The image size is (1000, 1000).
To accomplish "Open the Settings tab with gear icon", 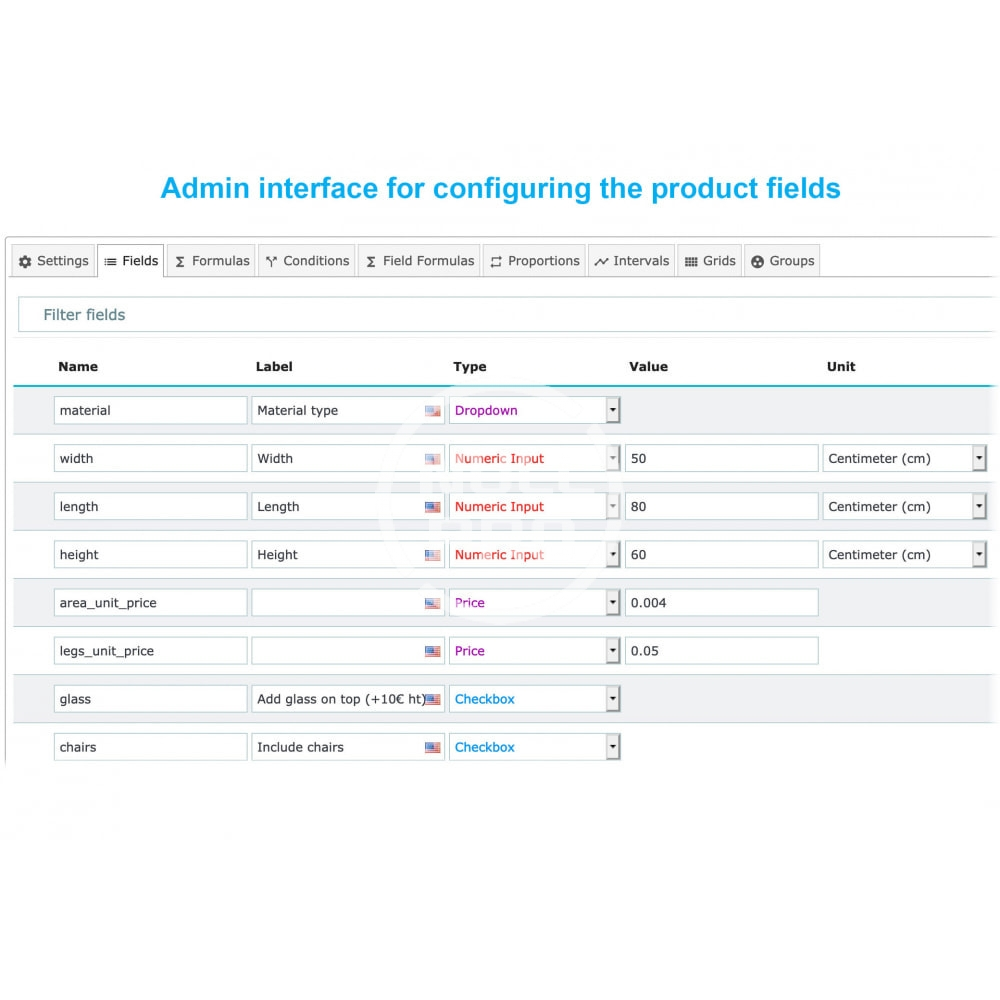I will click(x=54, y=261).
